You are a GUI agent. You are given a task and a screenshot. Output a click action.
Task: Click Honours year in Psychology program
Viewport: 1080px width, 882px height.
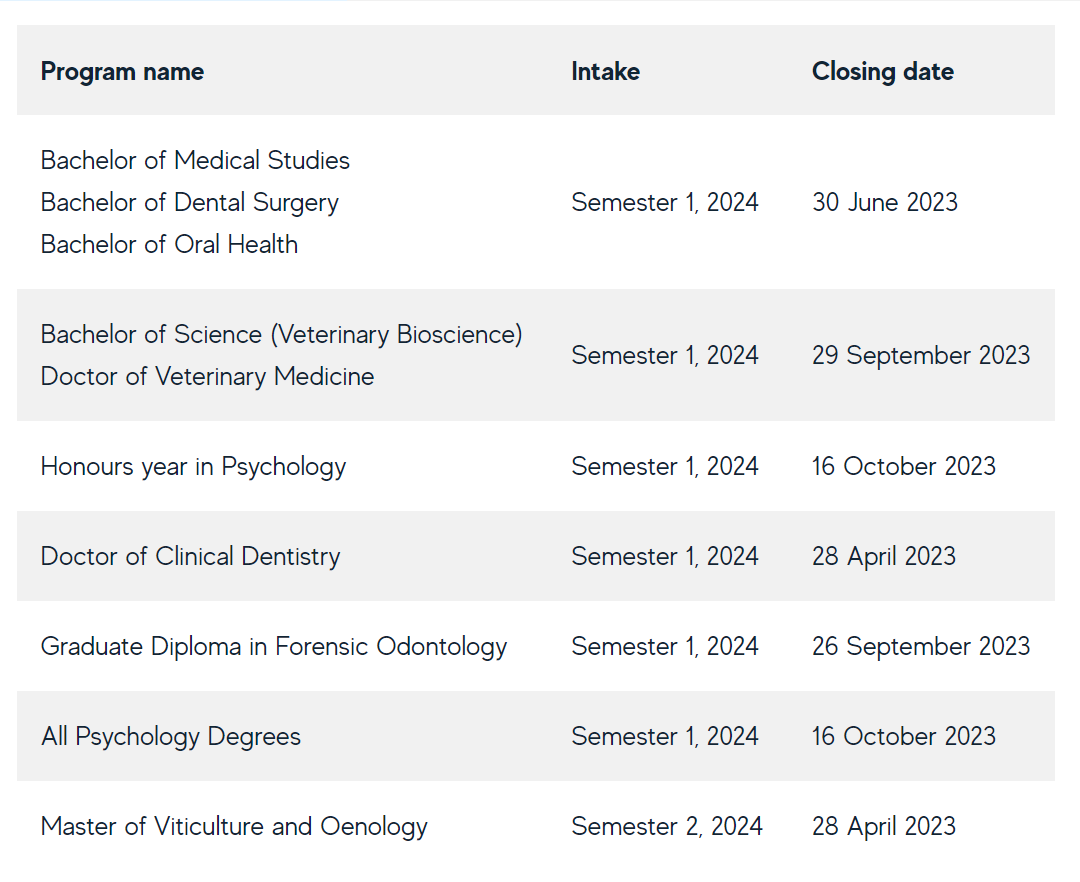(x=193, y=466)
